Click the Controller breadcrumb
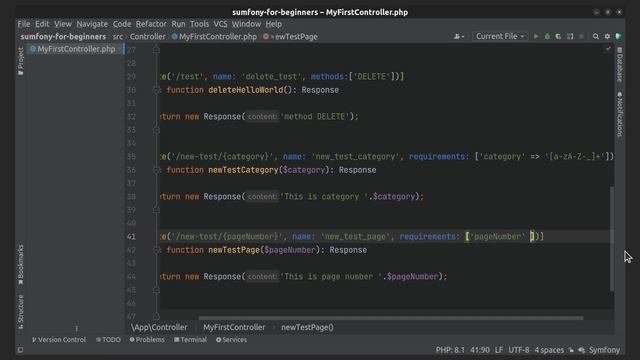 147,36
